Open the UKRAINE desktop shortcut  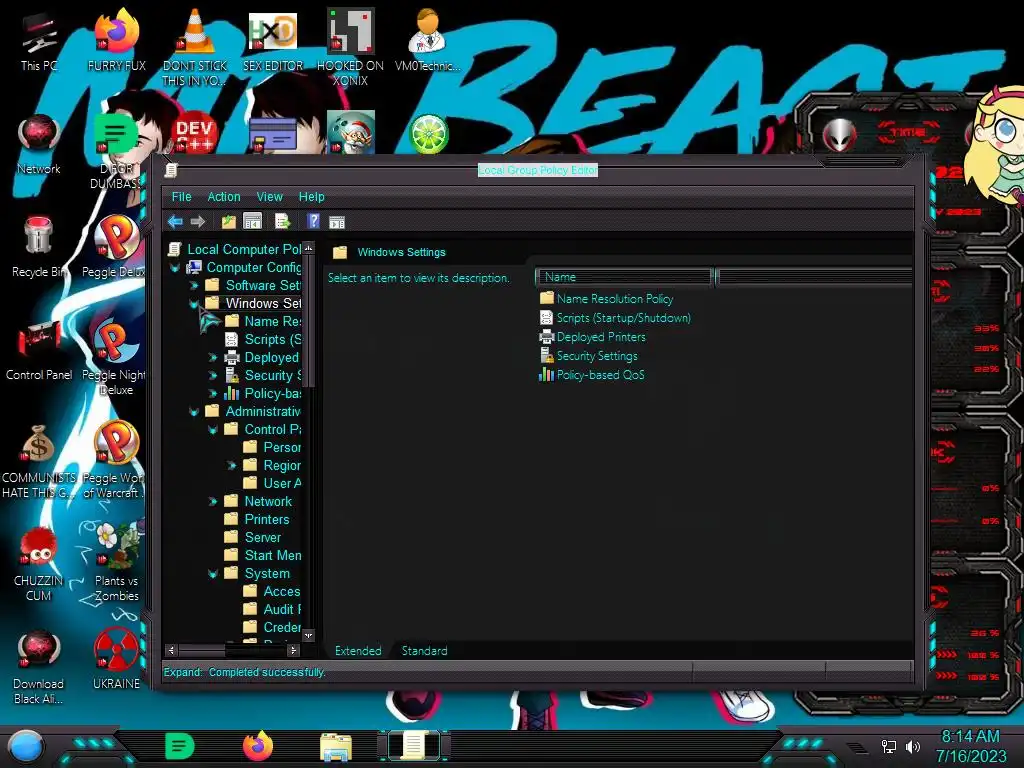click(x=116, y=658)
